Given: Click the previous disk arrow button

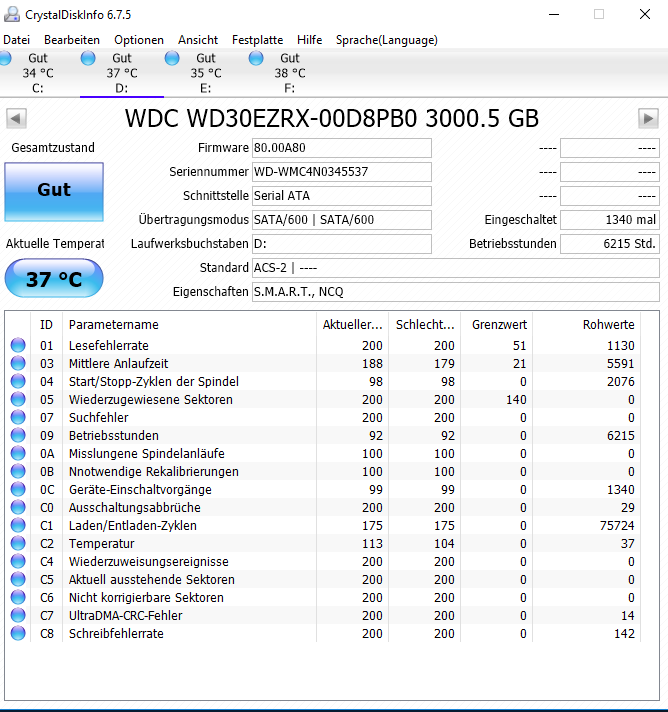Looking at the screenshot, I should (16, 119).
